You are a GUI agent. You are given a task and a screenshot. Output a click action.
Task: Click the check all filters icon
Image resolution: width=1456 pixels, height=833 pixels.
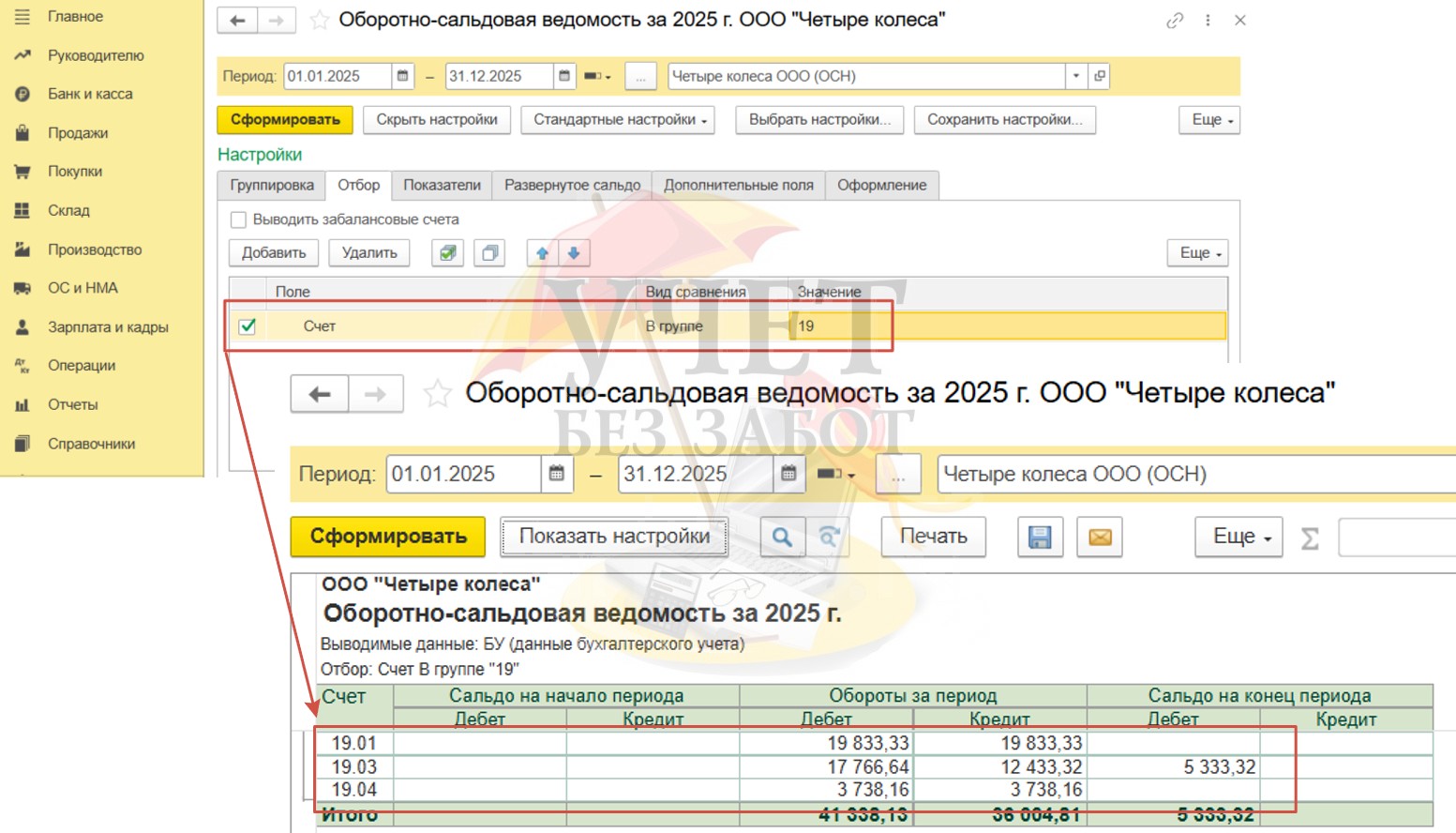tap(448, 253)
